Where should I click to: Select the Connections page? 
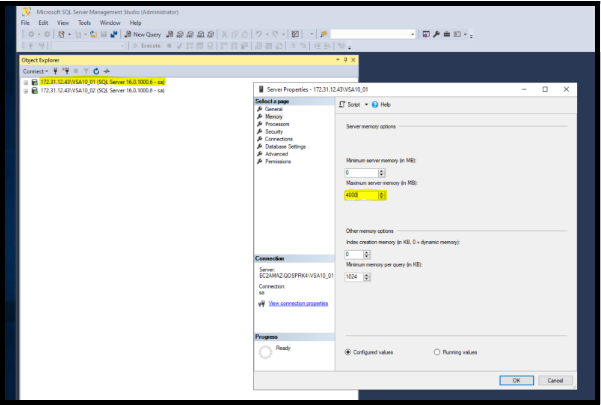279,139
